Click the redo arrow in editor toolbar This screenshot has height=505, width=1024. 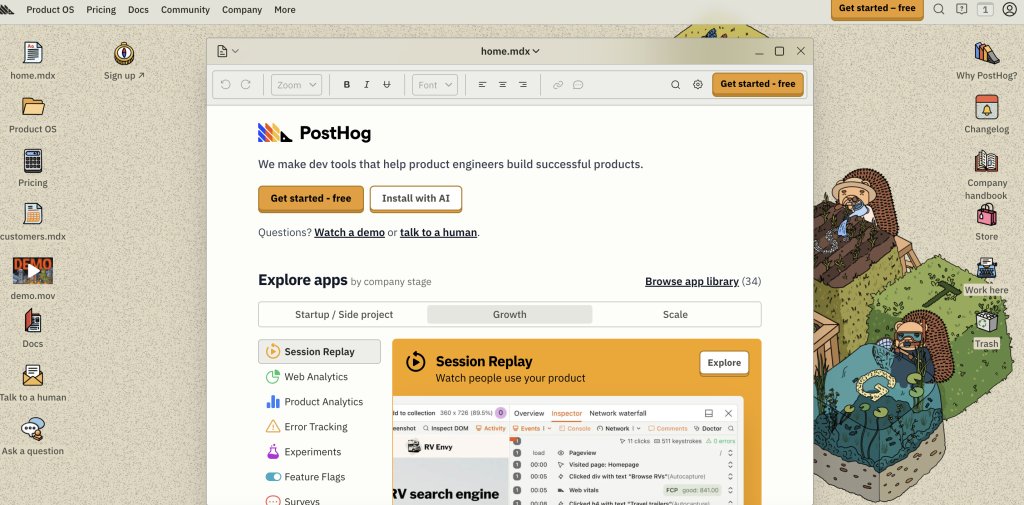[x=246, y=84]
